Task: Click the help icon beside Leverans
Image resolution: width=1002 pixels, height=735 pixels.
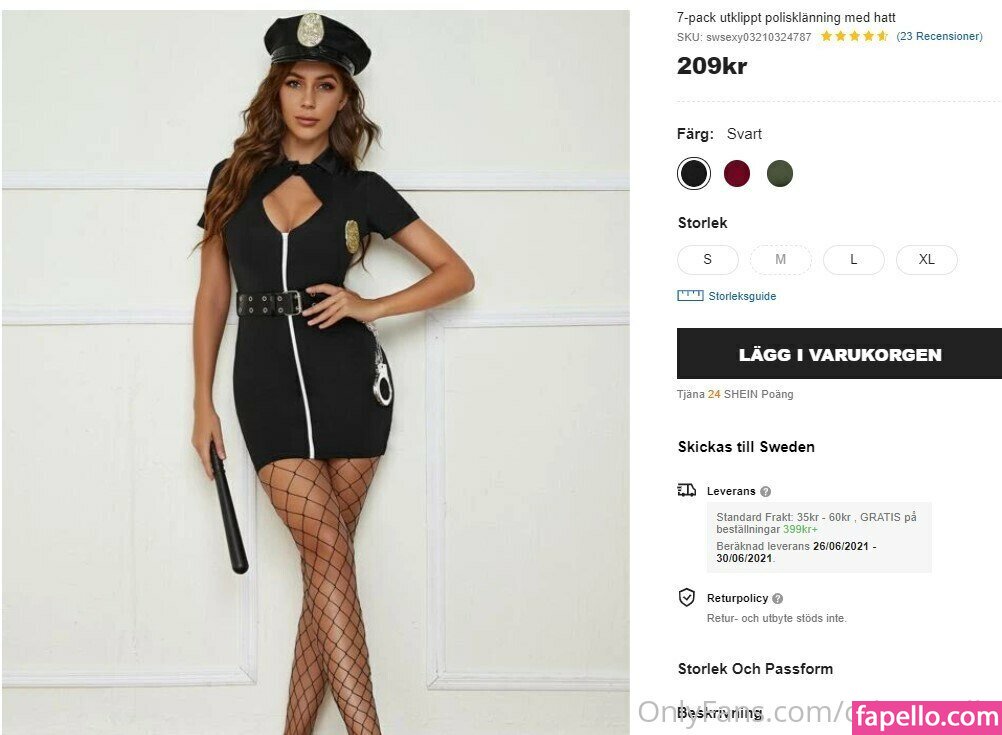Action: coord(766,492)
